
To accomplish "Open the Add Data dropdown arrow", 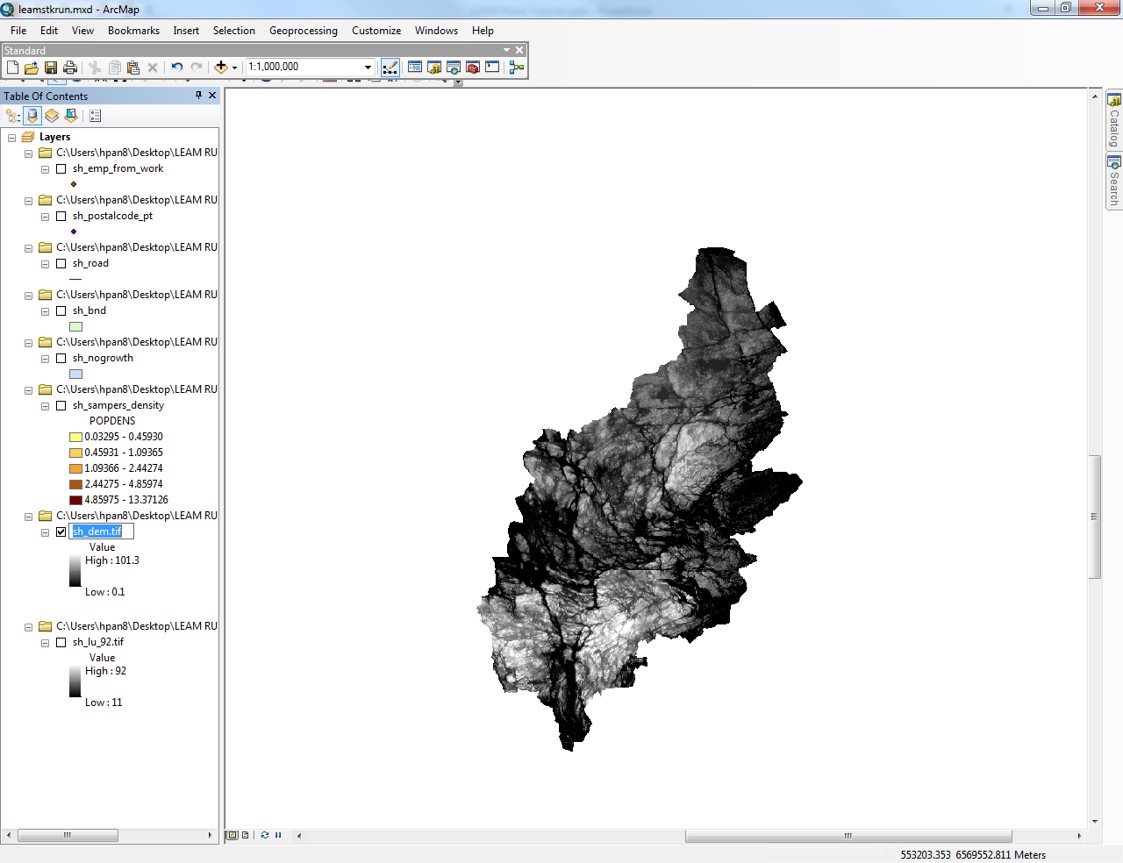I will point(234,67).
